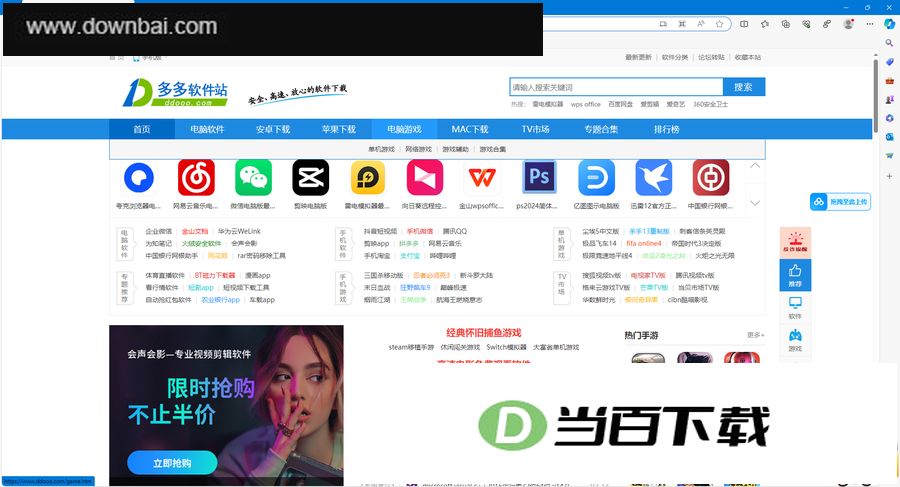This screenshot has height=487, width=900.
Task: Add page to favorites star icon
Action: click(x=719, y=24)
